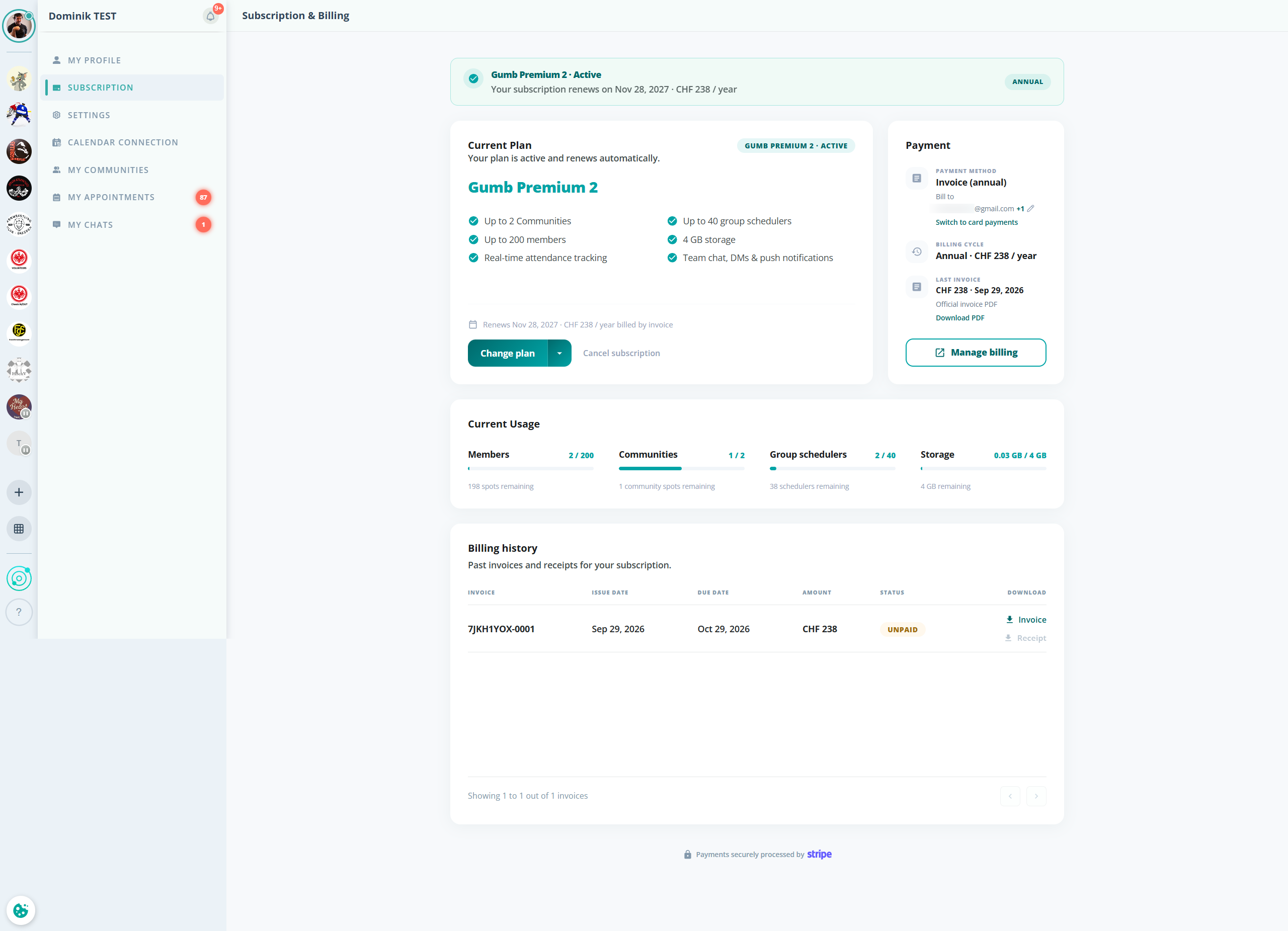Download the last invoice PDF
The width and height of the screenshot is (1288, 931).
point(960,318)
